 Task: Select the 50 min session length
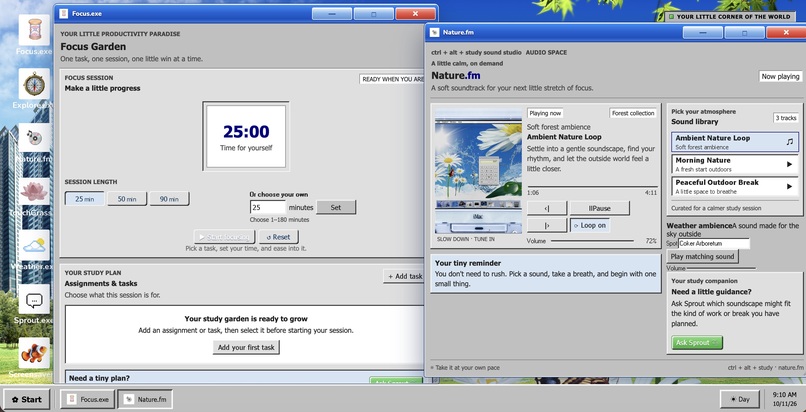point(127,199)
